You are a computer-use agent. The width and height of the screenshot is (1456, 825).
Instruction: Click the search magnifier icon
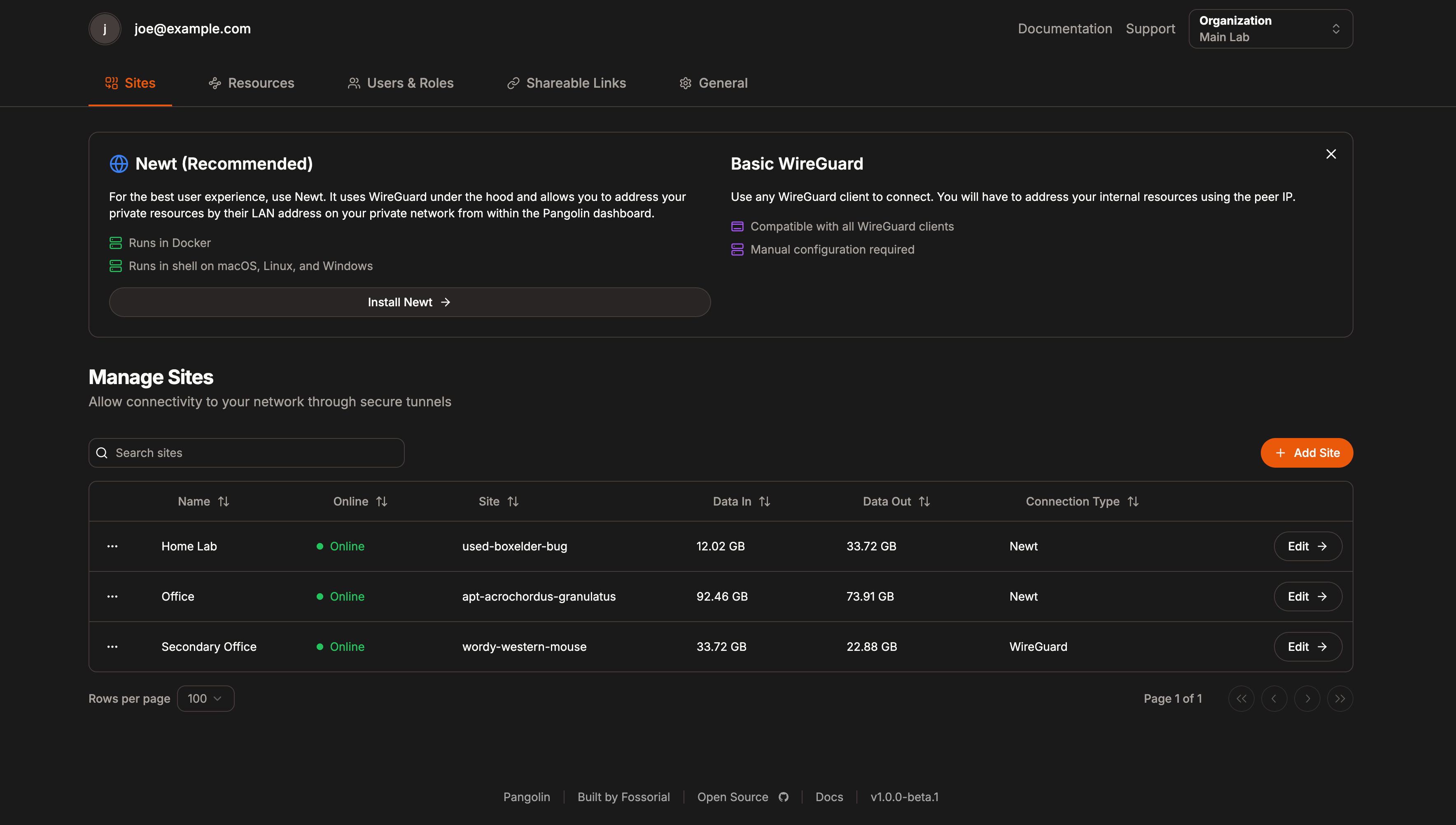103,453
